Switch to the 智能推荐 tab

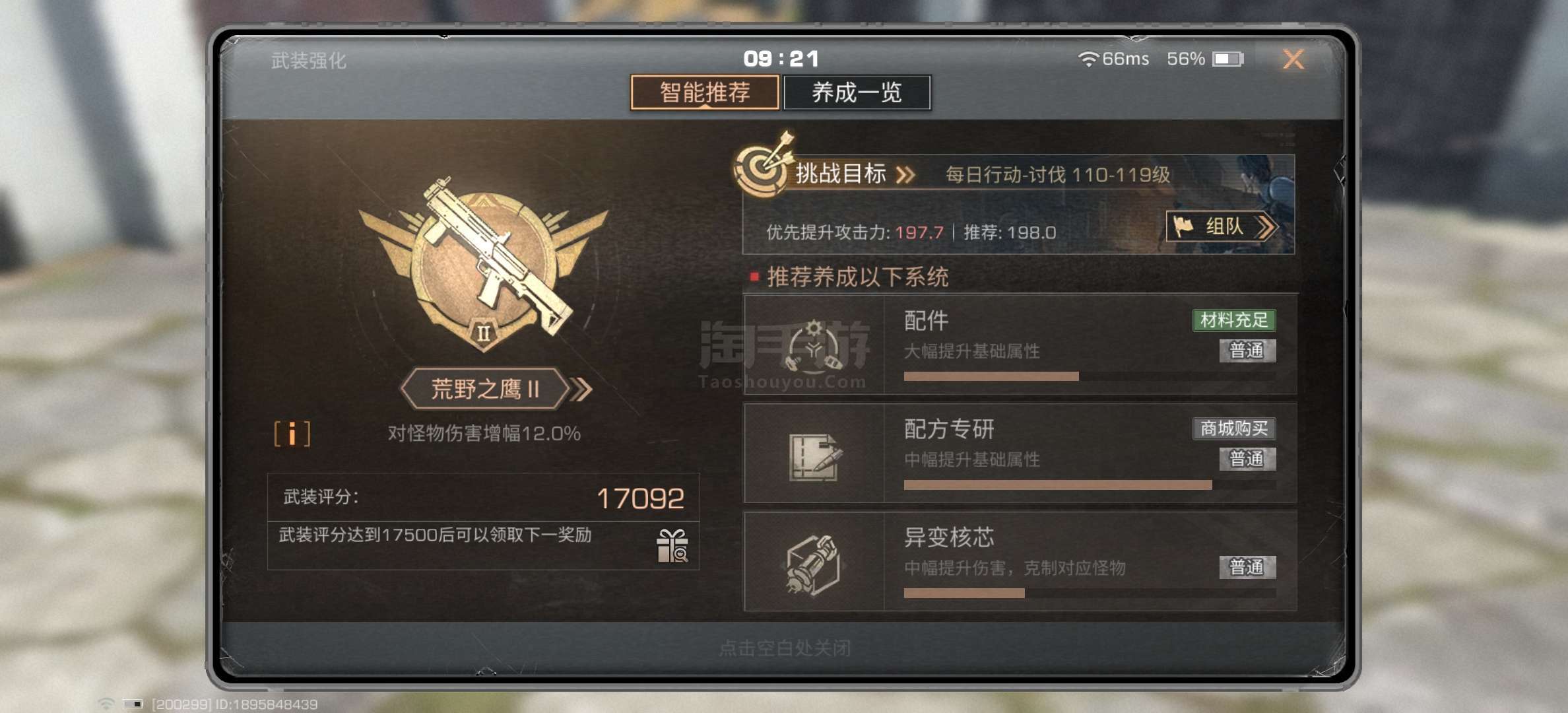[705, 92]
